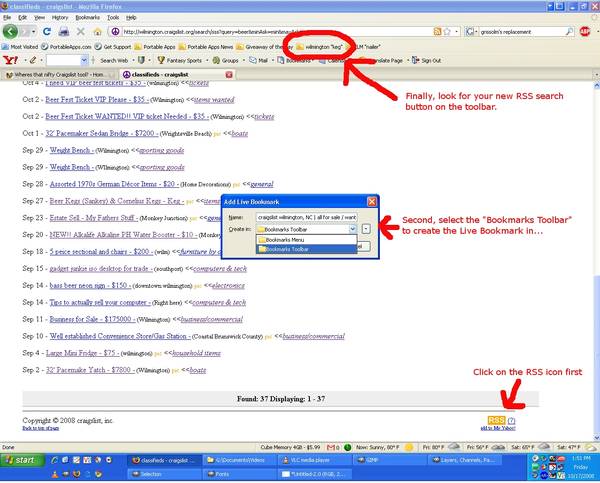Click in the URL address bar

[276, 32]
